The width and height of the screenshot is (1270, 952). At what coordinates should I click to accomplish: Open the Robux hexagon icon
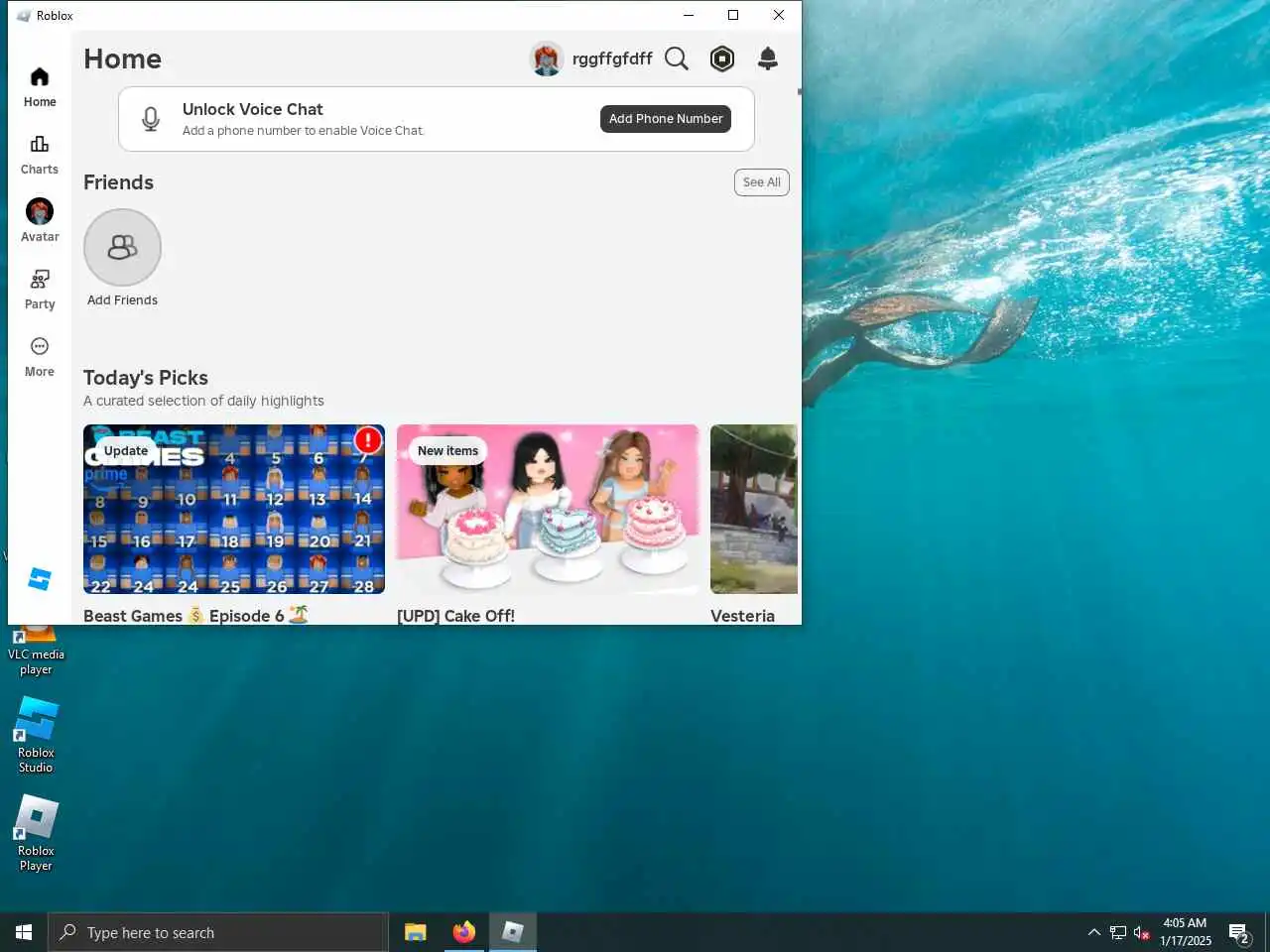[722, 59]
